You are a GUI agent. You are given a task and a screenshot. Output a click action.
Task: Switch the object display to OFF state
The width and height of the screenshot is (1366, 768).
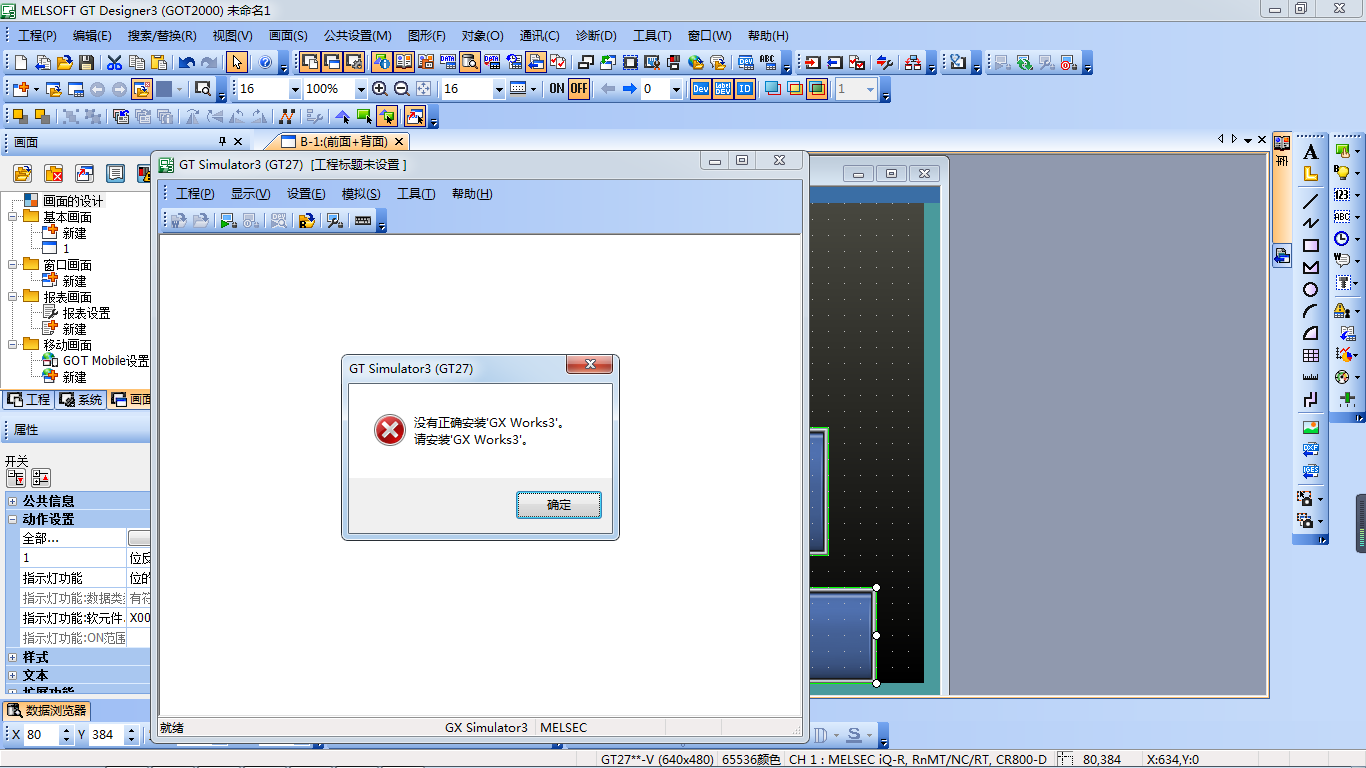coord(579,89)
